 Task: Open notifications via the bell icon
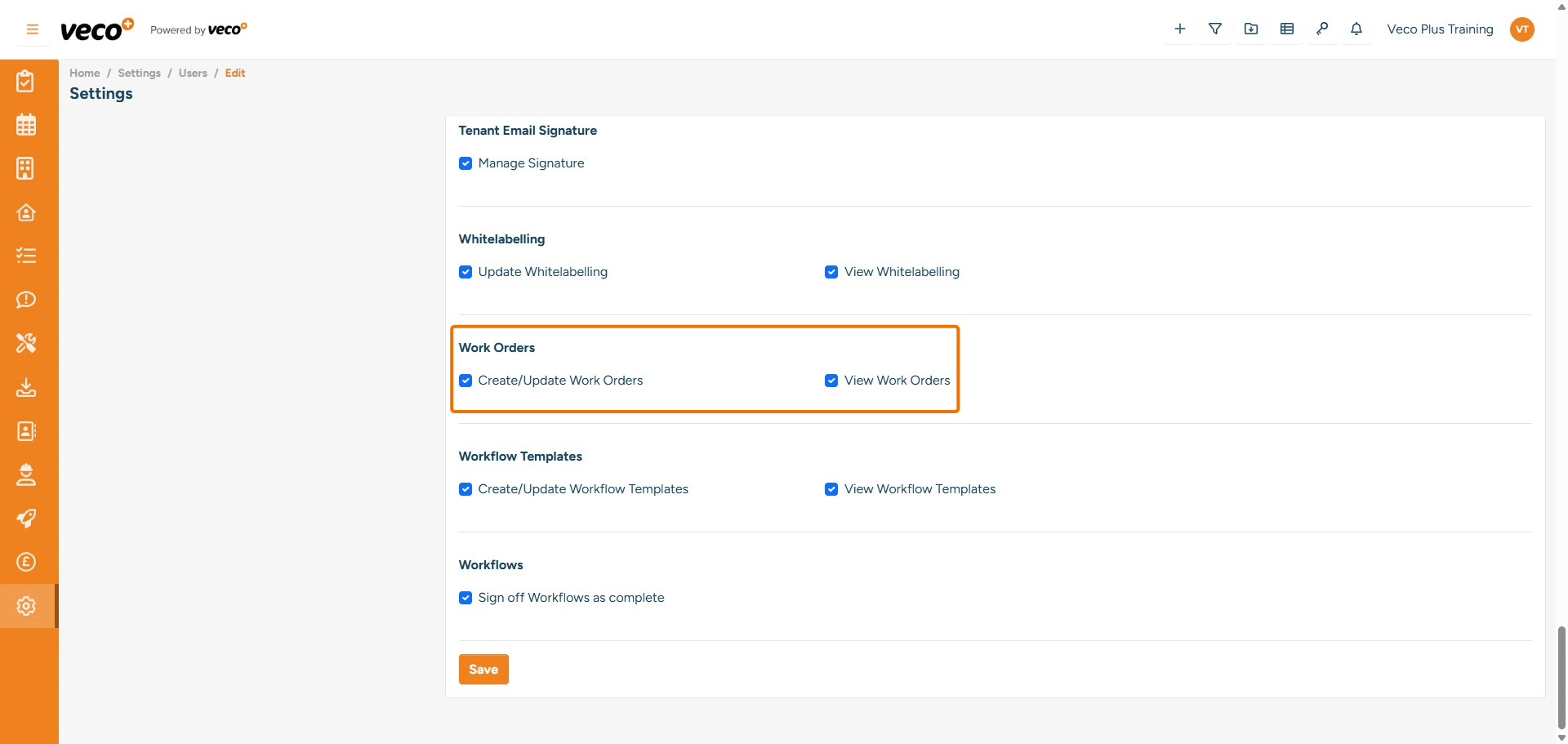click(x=1356, y=29)
